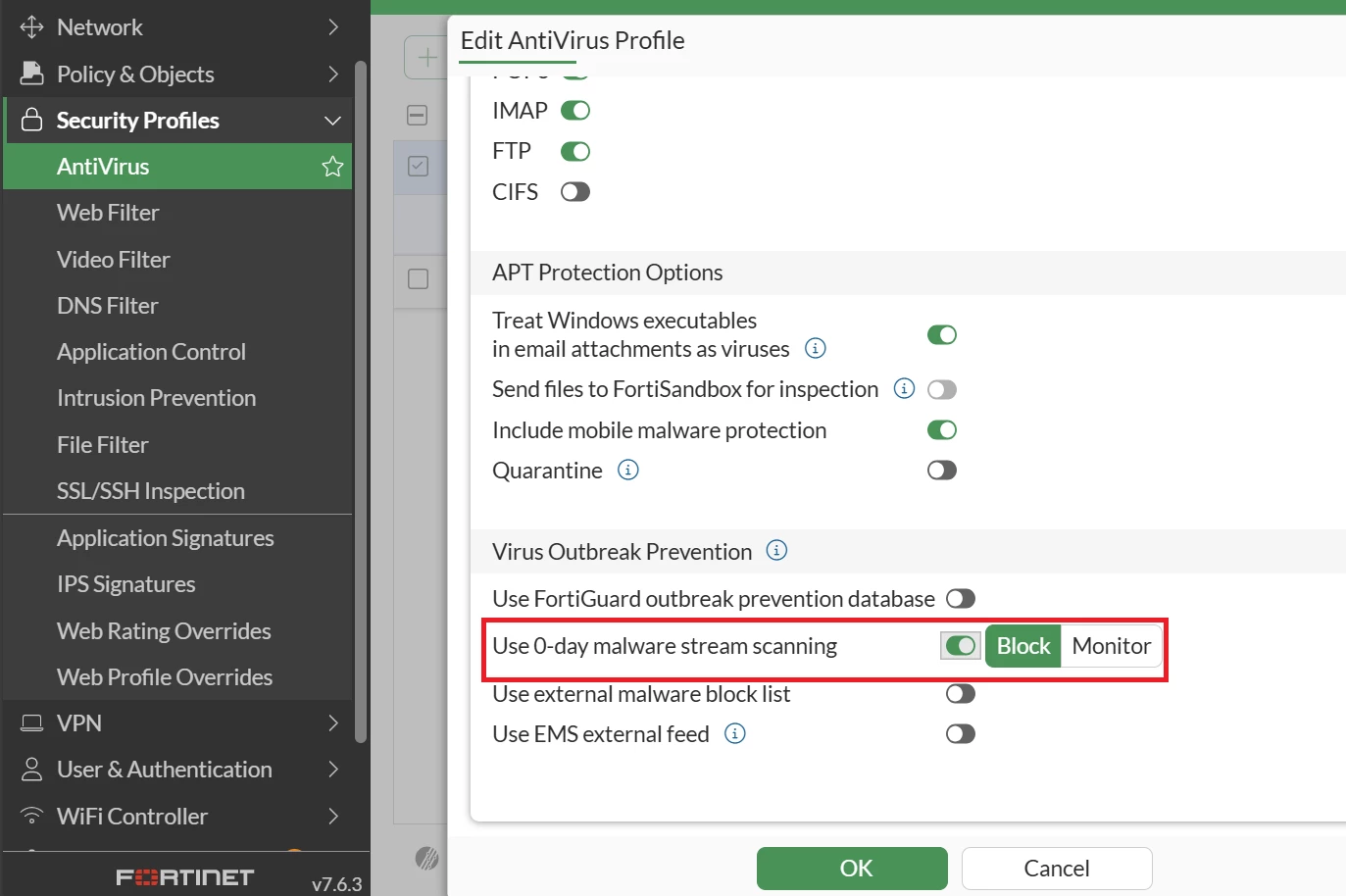Toggle FTP protocol inspection

[x=575, y=151]
